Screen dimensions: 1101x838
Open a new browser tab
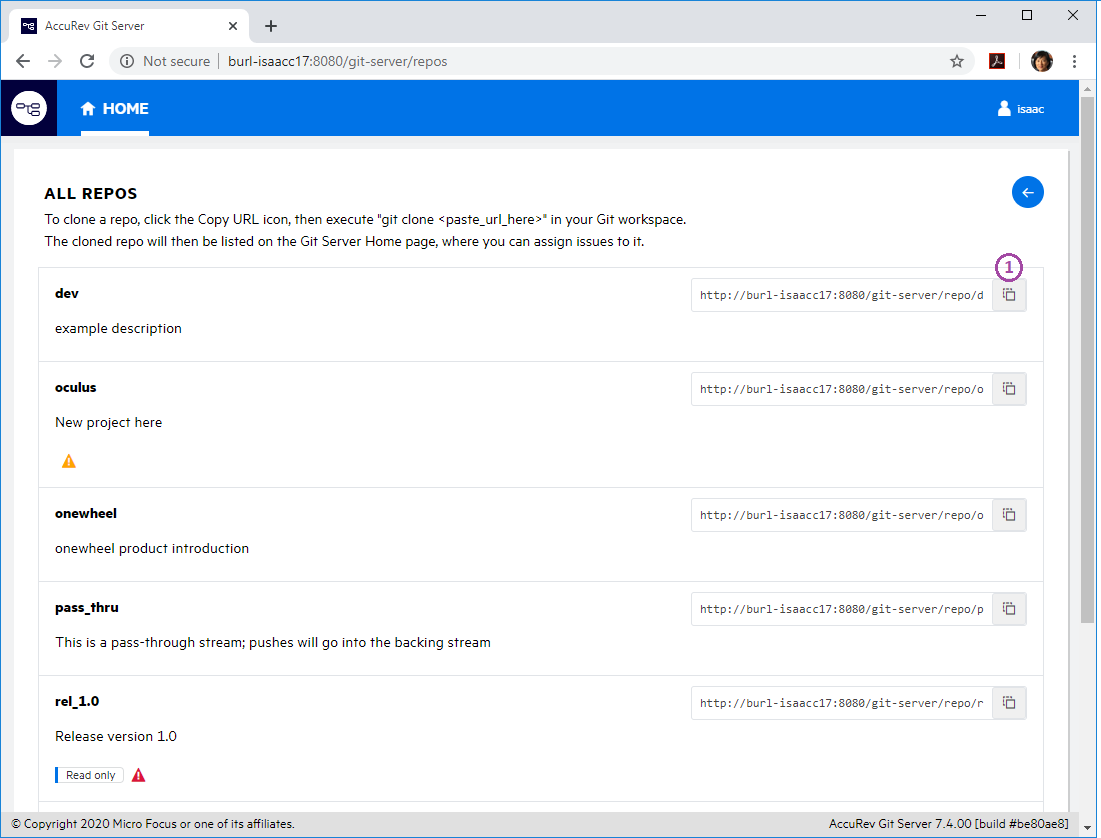[271, 26]
